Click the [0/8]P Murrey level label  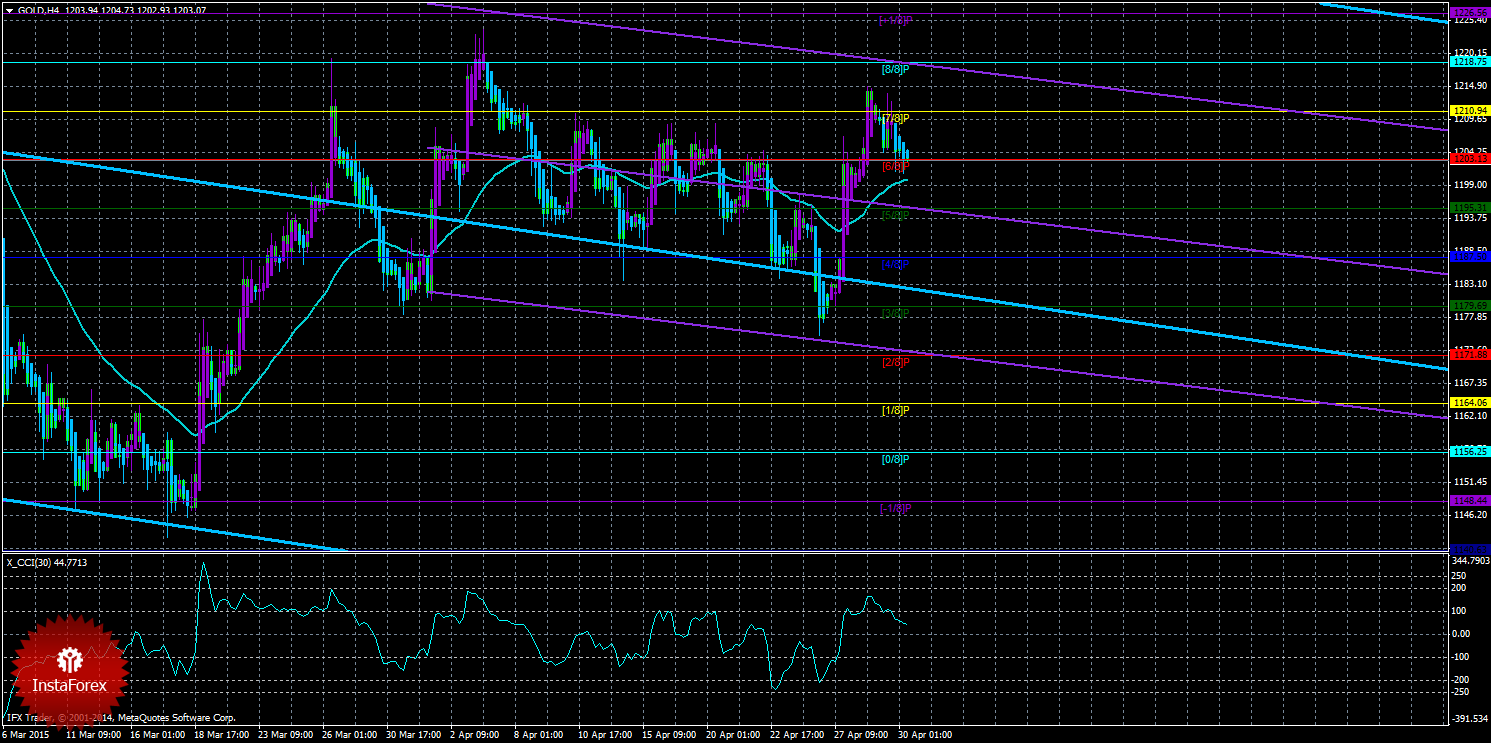coord(895,460)
